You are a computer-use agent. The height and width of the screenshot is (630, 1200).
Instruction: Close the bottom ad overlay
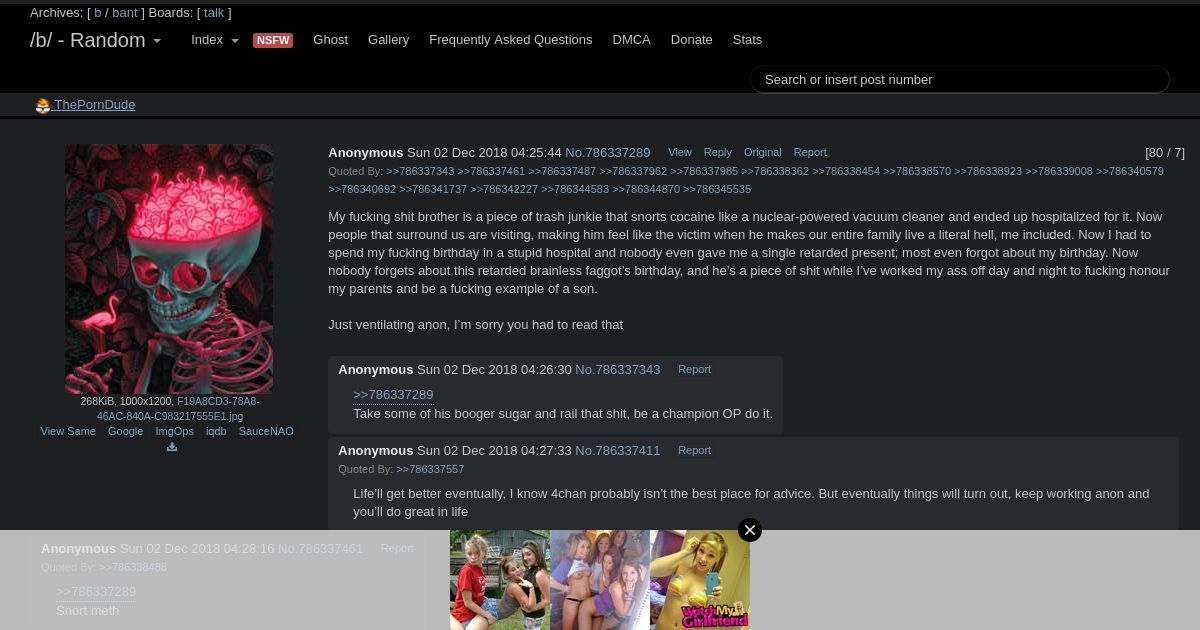[x=750, y=530]
